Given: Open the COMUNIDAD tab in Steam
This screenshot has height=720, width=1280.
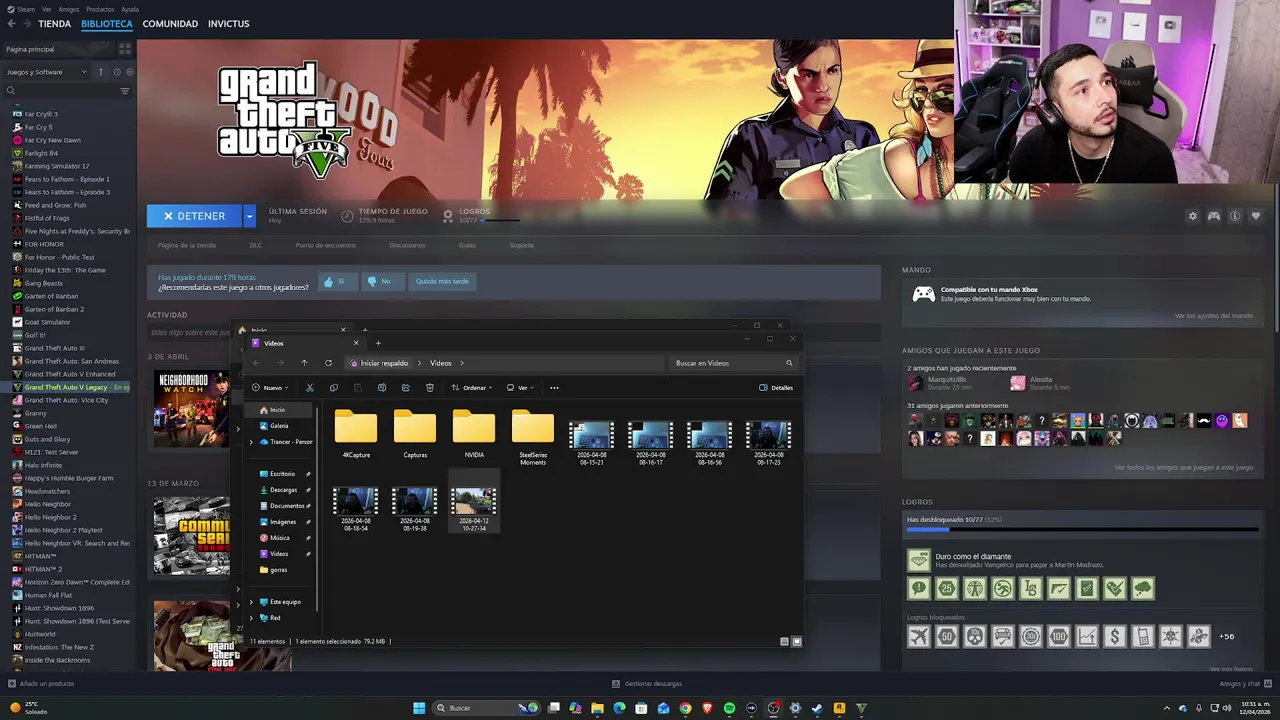Looking at the screenshot, I should pyautogui.click(x=170, y=24).
